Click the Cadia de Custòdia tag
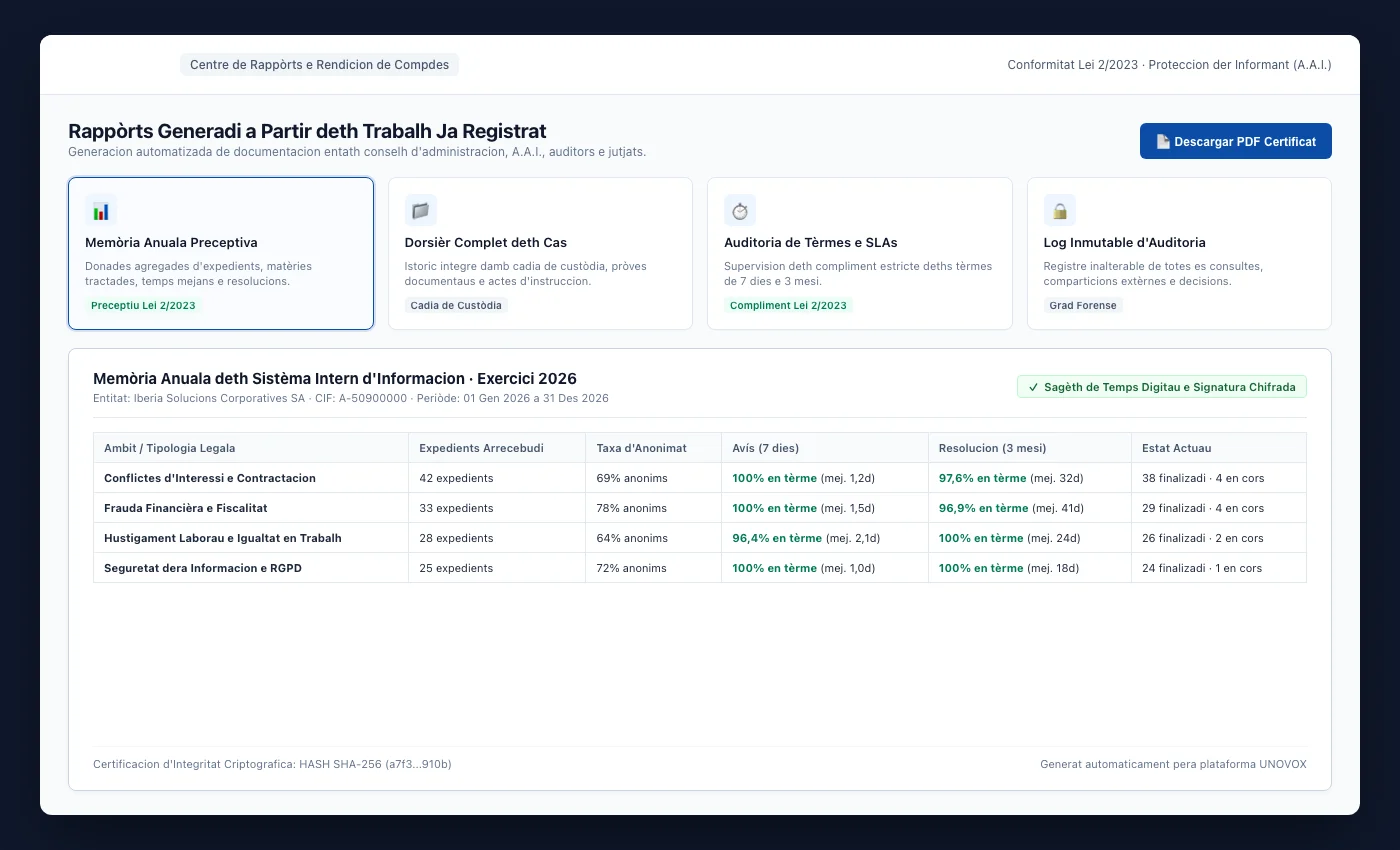This screenshot has width=1400, height=850. pyautogui.click(x=456, y=305)
